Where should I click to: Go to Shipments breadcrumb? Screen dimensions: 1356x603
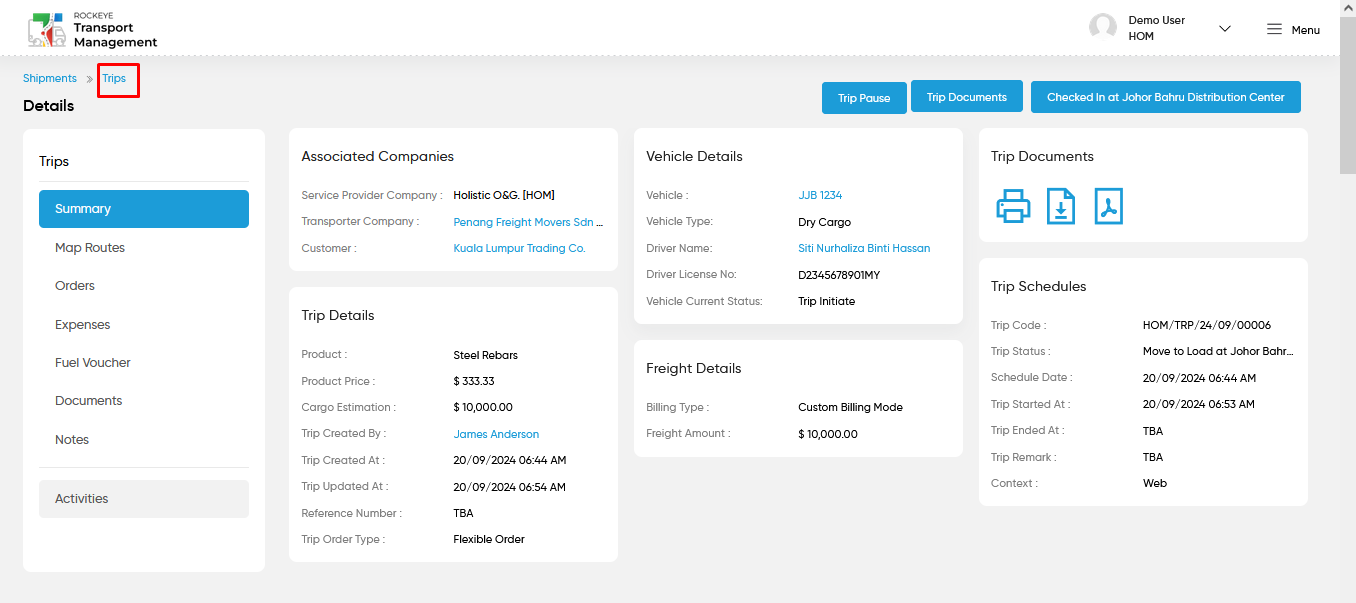tap(50, 78)
